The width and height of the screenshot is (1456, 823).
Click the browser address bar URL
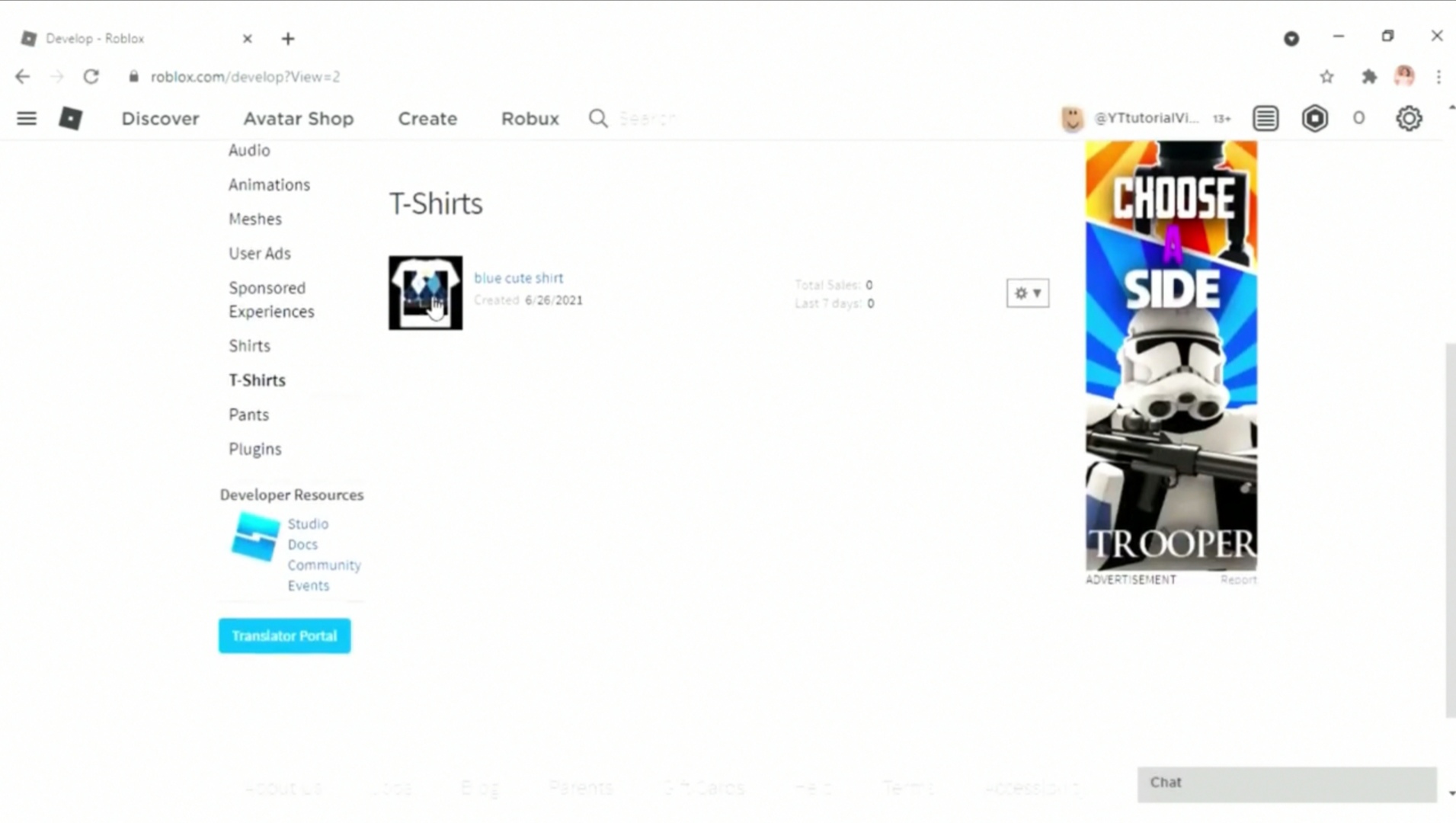pos(245,77)
